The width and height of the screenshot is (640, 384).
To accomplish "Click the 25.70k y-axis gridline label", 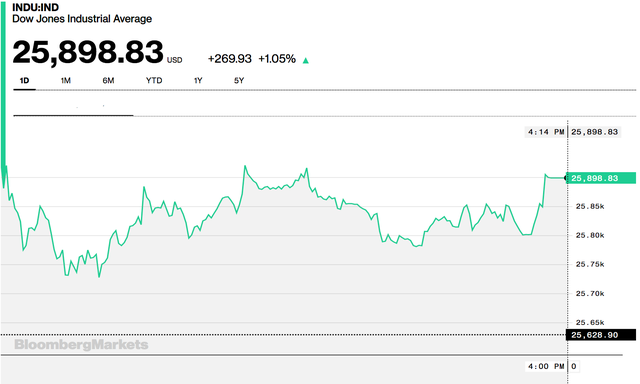I will pyautogui.click(x=590, y=294).
